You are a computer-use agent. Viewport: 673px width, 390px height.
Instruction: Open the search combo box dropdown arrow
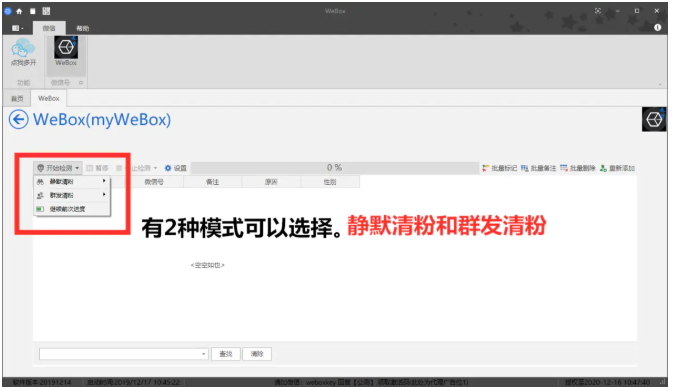(x=204, y=354)
